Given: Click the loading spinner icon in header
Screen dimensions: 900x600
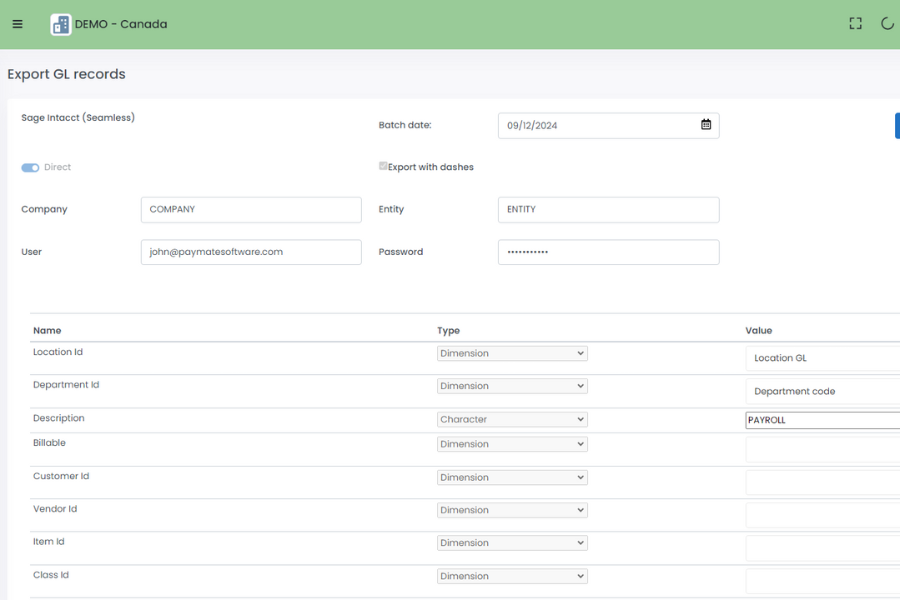Looking at the screenshot, I should point(887,24).
